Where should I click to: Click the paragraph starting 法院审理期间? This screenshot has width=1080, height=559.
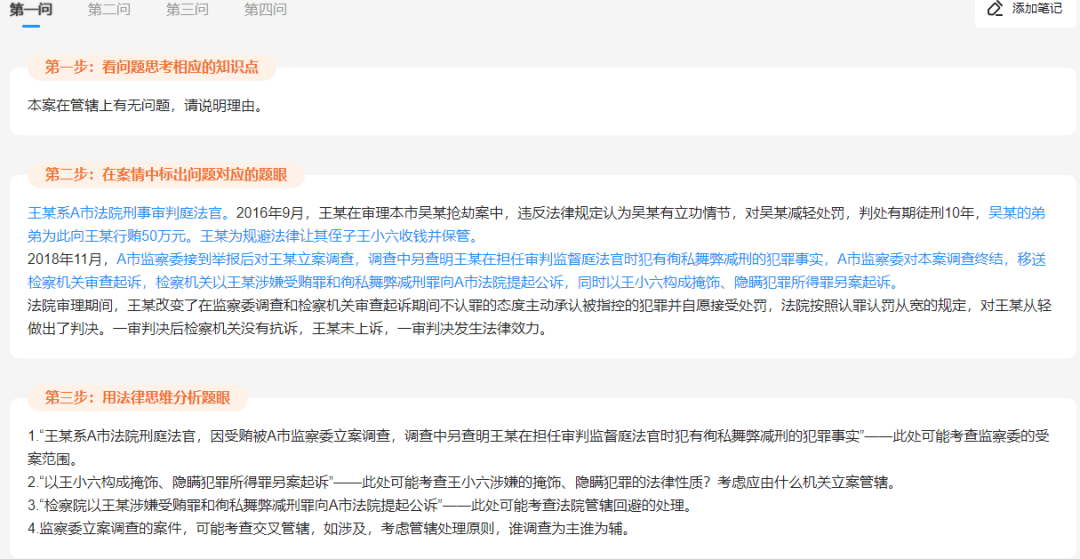pyautogui.click(x=539, y=306)
